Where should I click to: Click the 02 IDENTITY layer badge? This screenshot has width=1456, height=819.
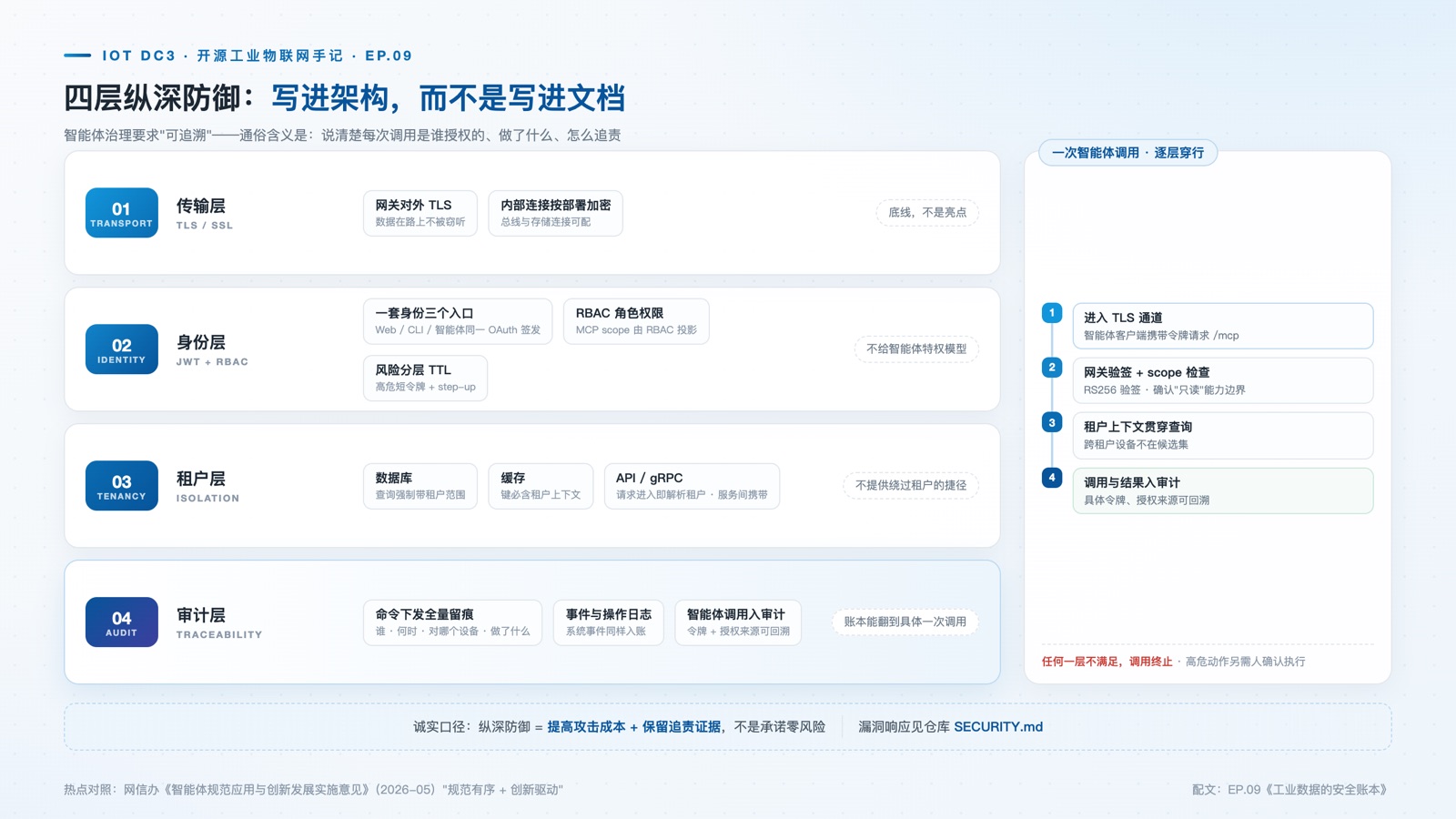click(x=122, y=349)
